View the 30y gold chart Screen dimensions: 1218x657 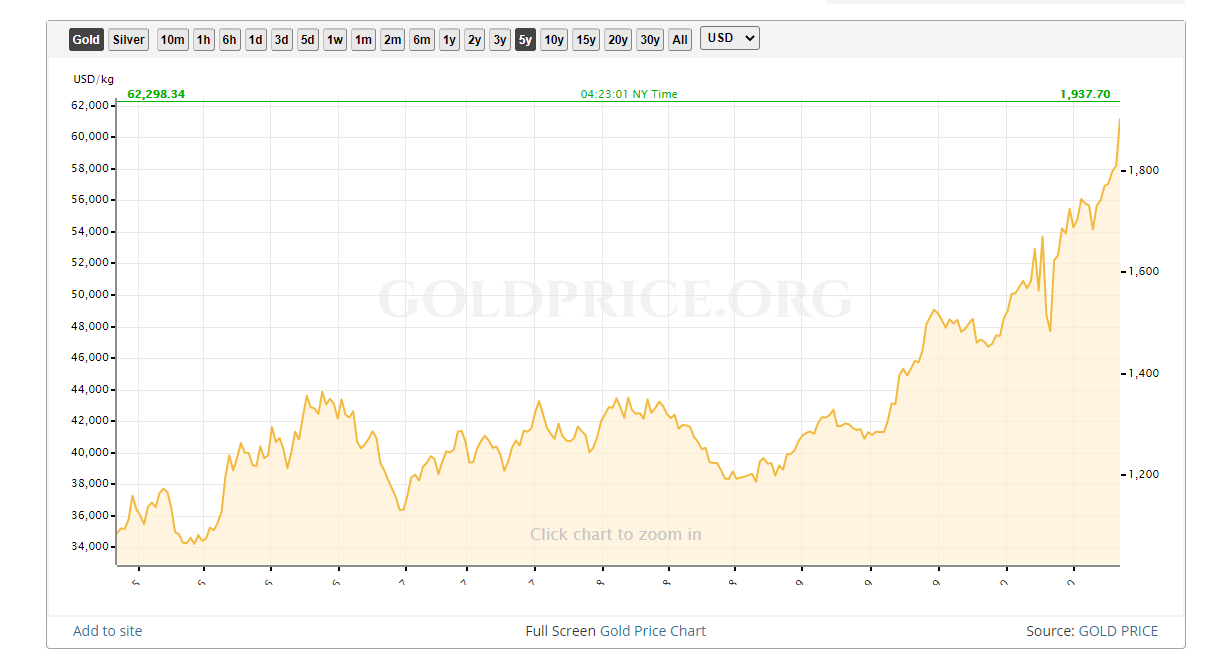pos(650,40)
